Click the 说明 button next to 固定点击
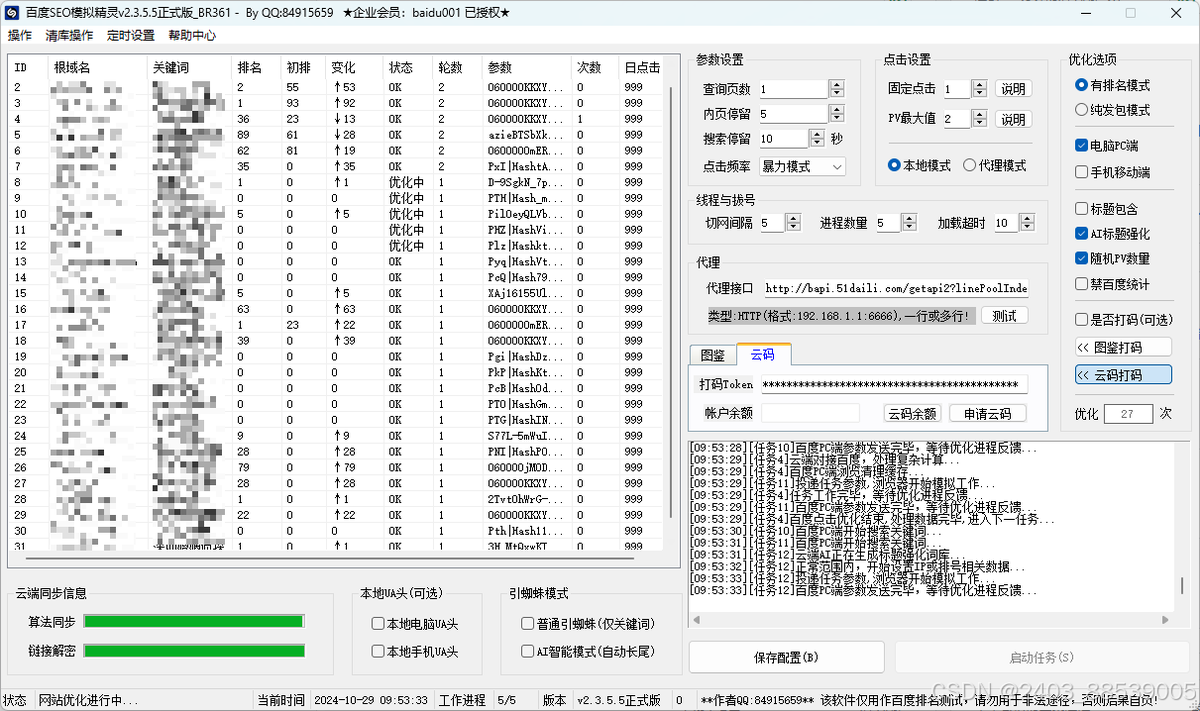1200x711 pixels. coord(1013,88)
